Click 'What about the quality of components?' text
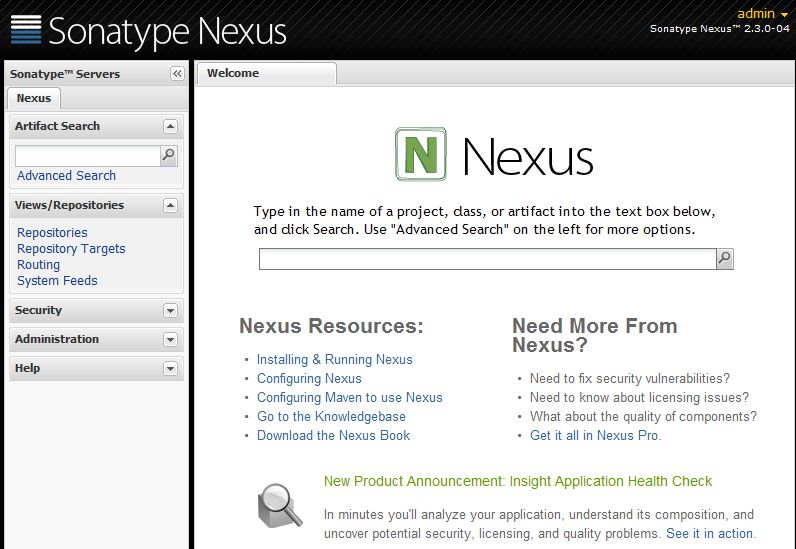The height and width of the screenshot is (549, 796). click(x=643, y=416)
